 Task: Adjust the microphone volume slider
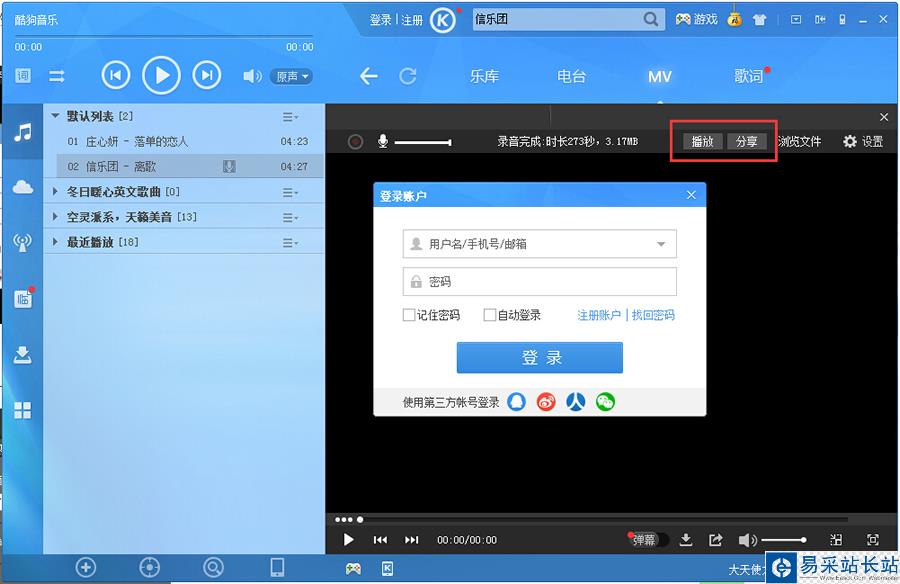click(423, 142)
